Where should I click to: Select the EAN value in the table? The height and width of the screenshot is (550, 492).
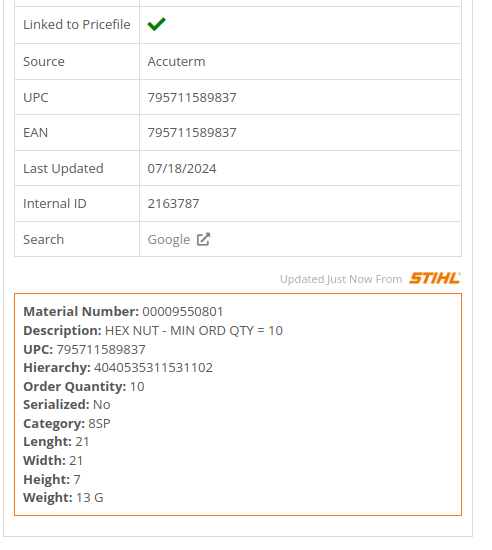click(192, 132)
